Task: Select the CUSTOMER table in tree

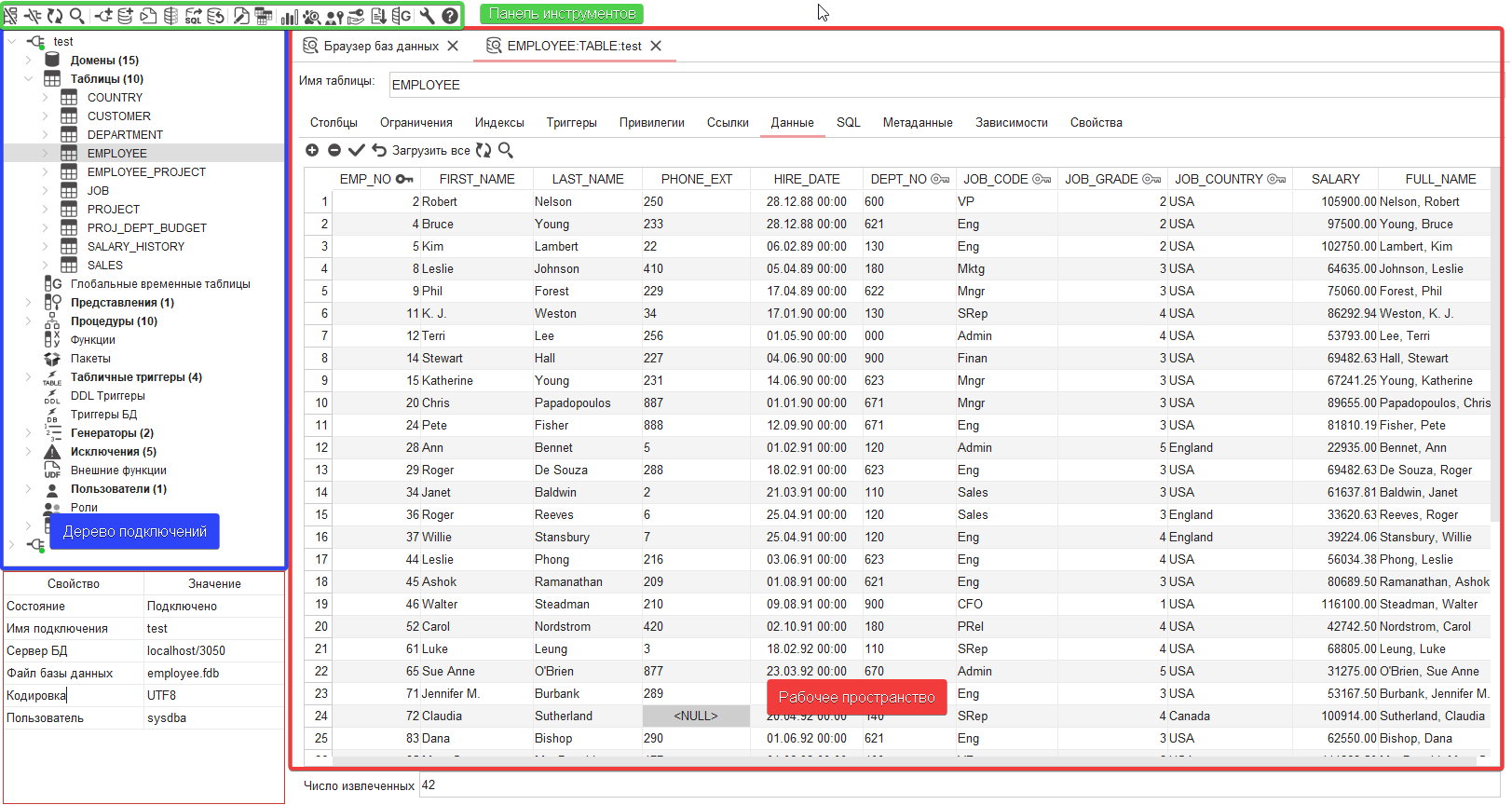Action: [x=118, y=116]
